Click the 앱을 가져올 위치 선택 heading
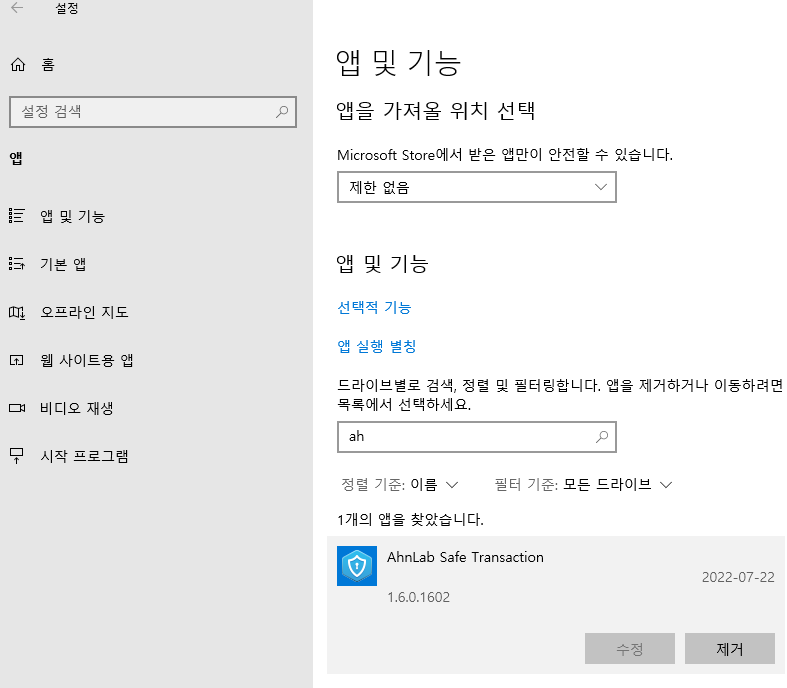The image size is (787, 688). point(436,110)
